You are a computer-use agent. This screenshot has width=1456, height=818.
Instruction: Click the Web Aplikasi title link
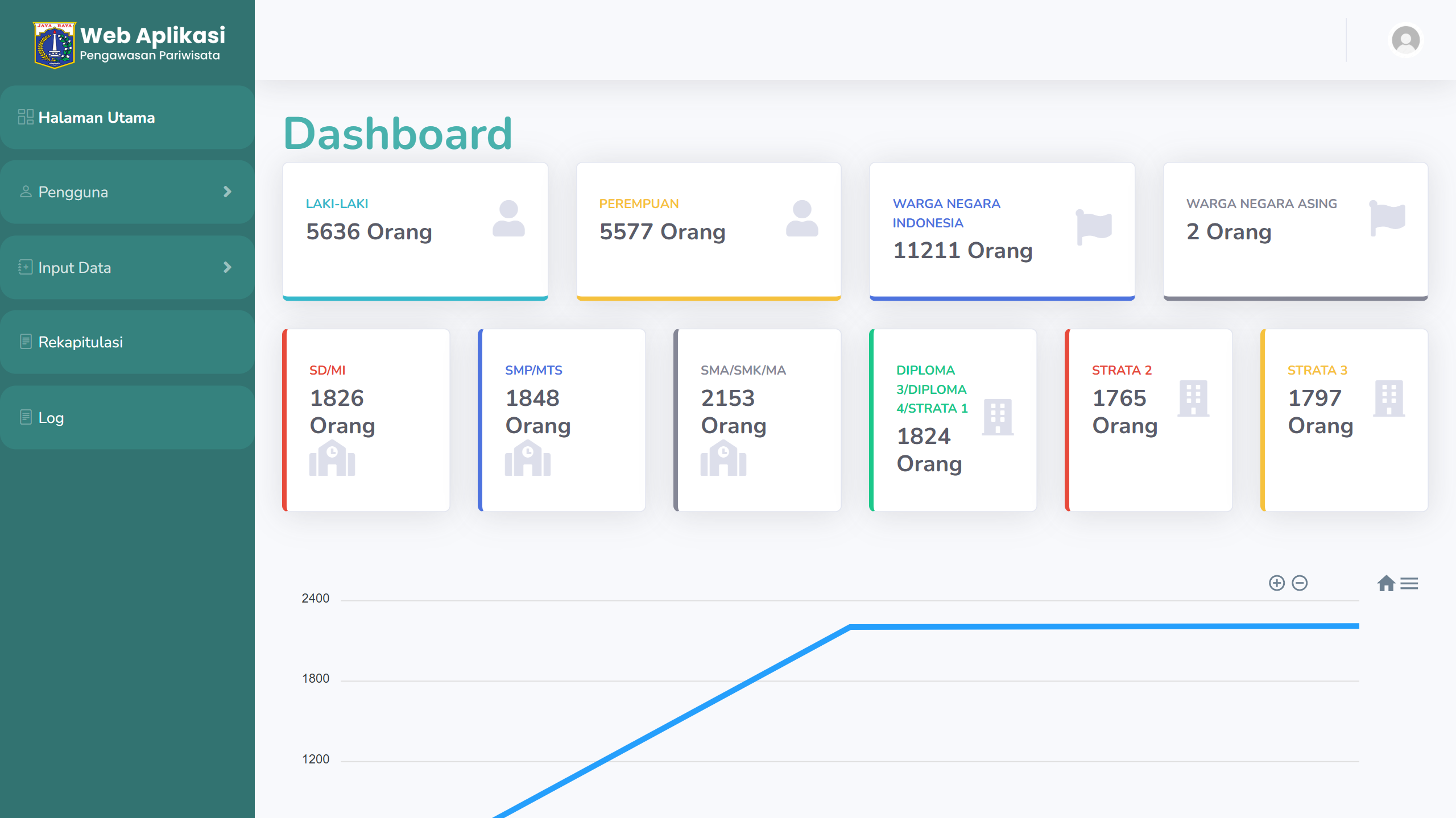pyautogui.click(x=152, y=36)
